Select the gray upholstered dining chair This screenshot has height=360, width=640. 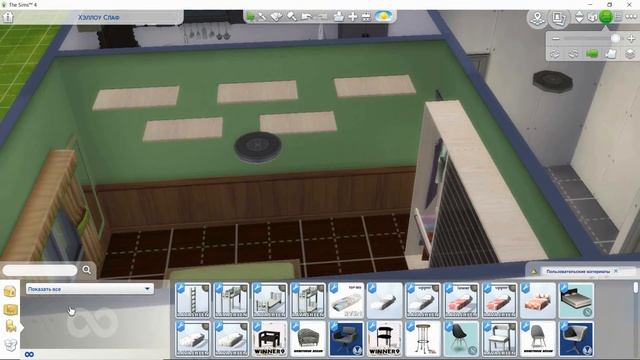click(538, 338)
